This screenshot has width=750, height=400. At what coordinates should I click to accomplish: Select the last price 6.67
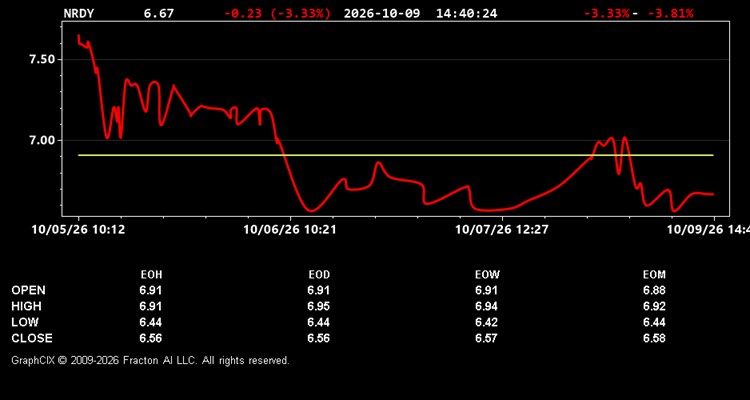point(159,13)
